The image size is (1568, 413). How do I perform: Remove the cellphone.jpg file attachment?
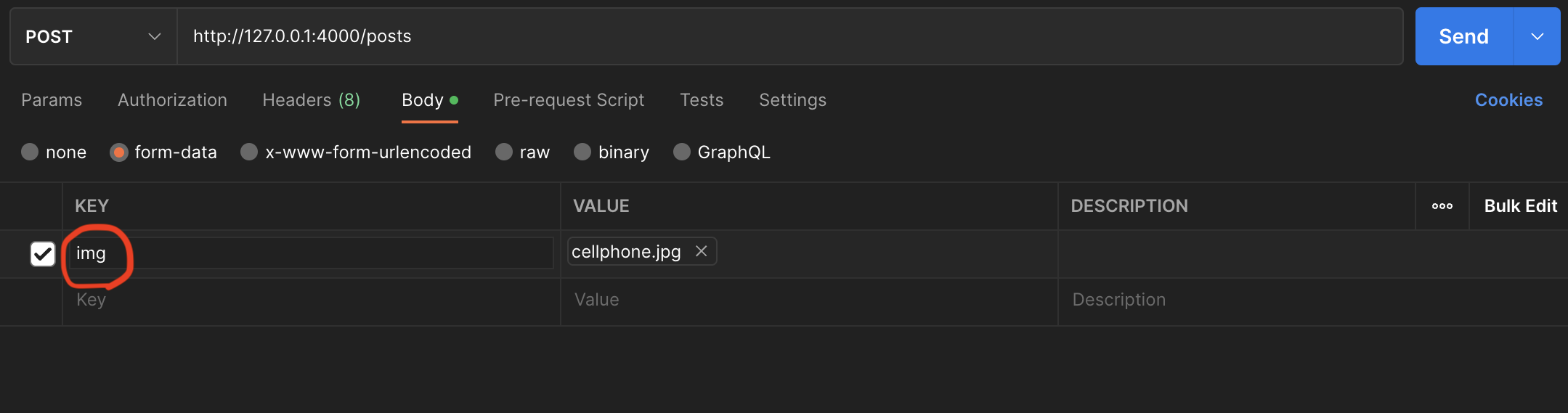click(701, 251)
